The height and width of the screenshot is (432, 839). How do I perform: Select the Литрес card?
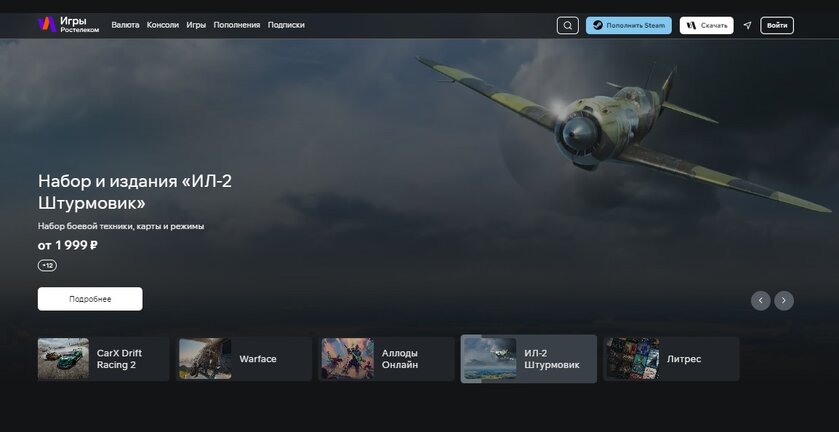(672, 359)
